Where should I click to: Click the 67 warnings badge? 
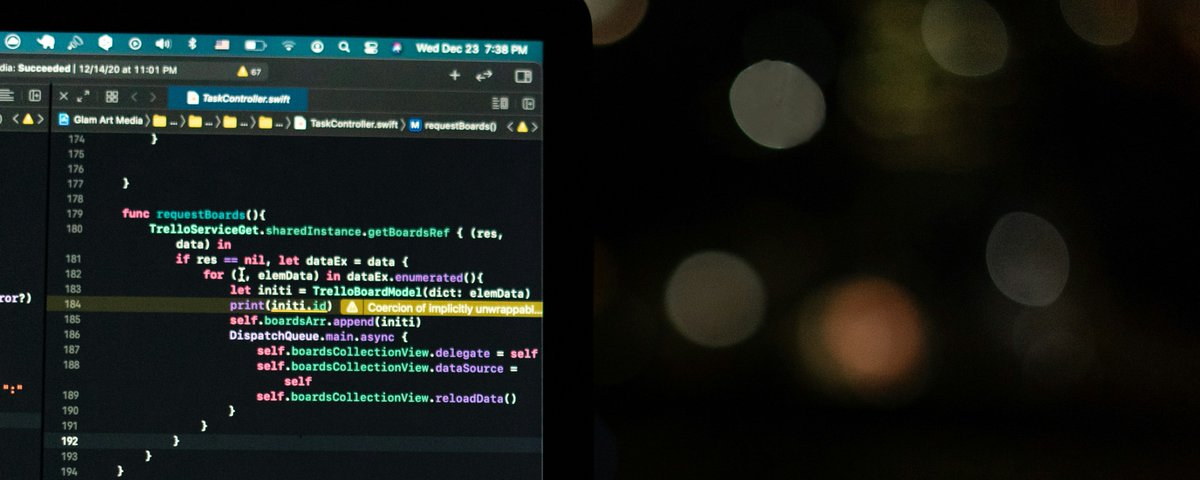248,72
